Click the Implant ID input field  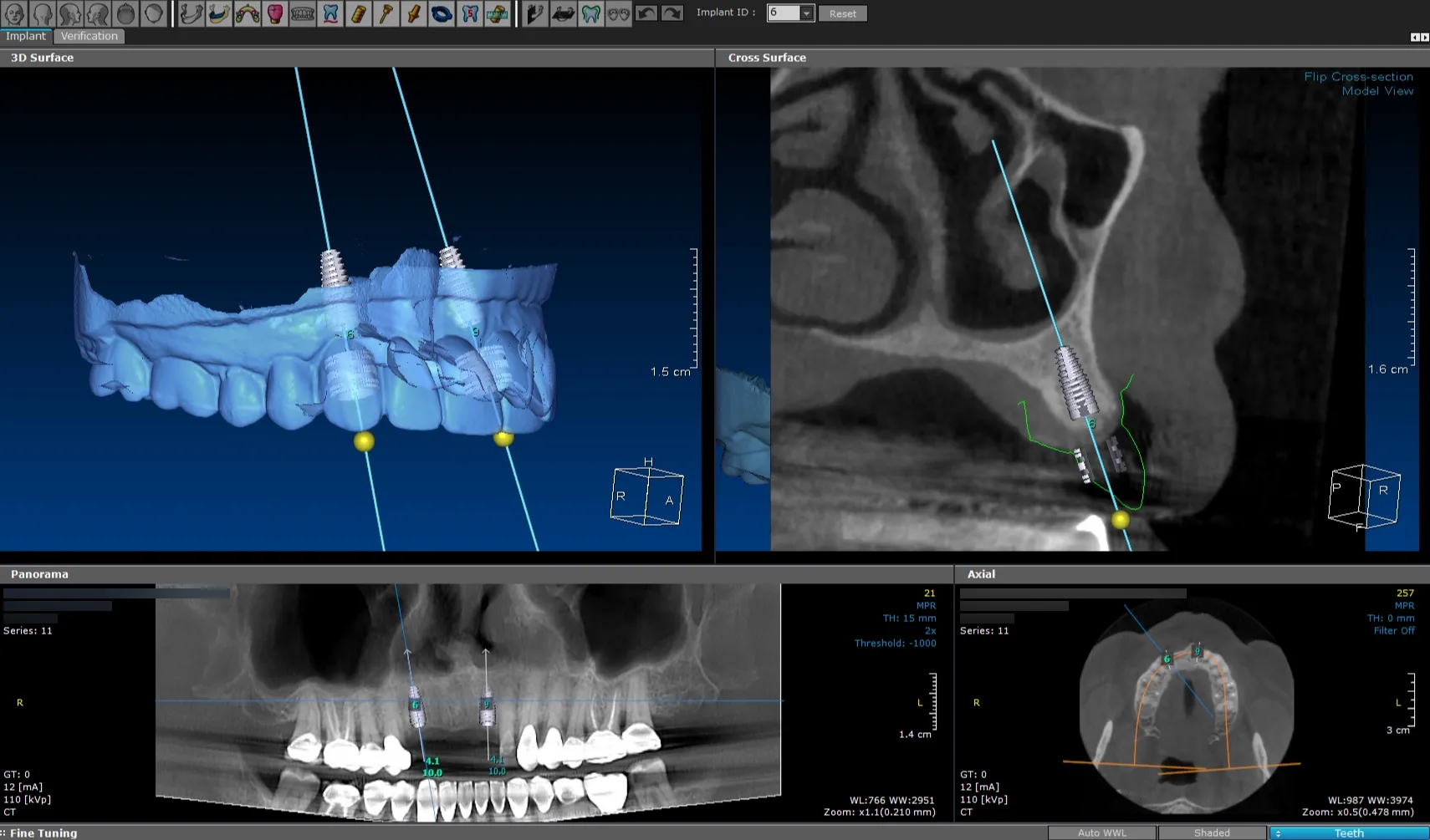(784, 13)
